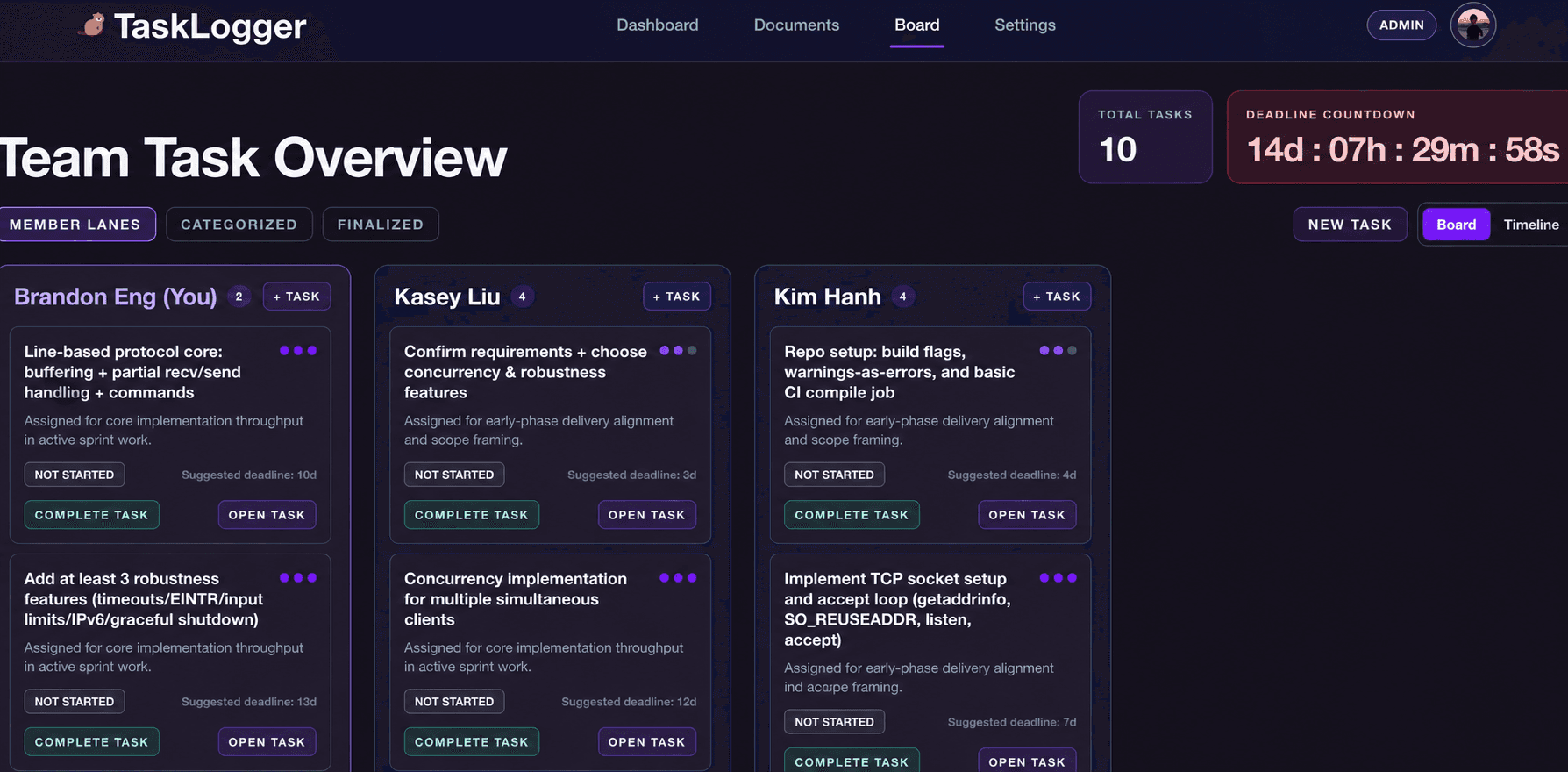This screenshot has height=772, width=1568.
Task: Click priority dots on Line-based protocol core task
Action: click(x=298, y=351)
